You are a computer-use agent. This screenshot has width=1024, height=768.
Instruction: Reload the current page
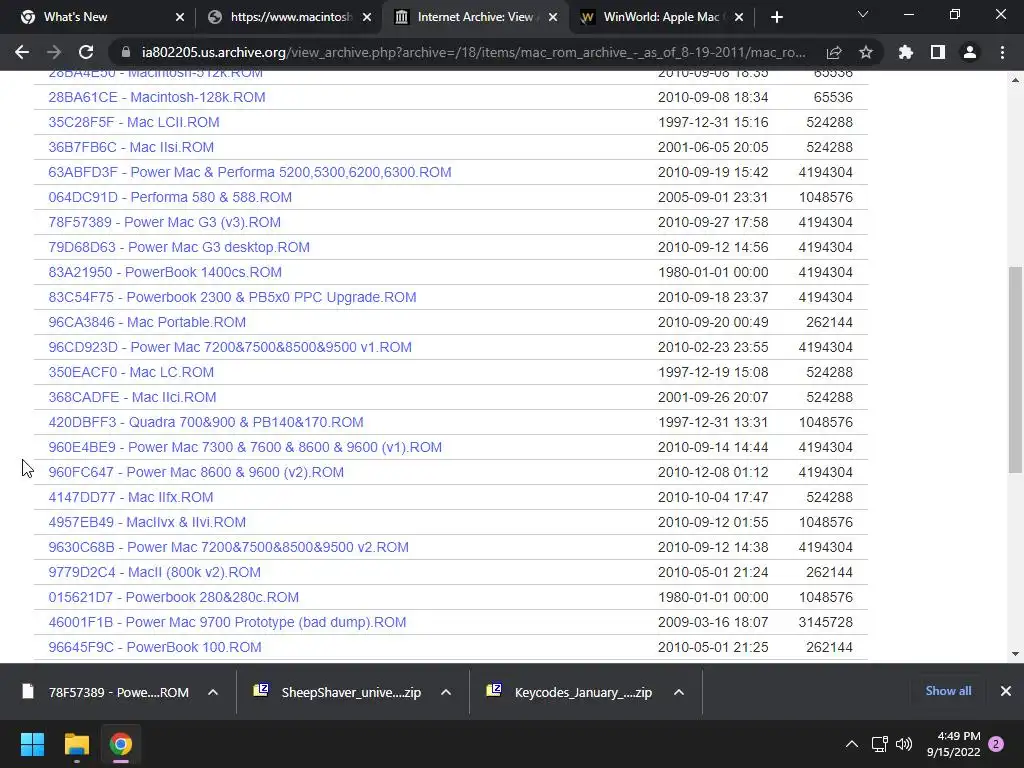86,52
